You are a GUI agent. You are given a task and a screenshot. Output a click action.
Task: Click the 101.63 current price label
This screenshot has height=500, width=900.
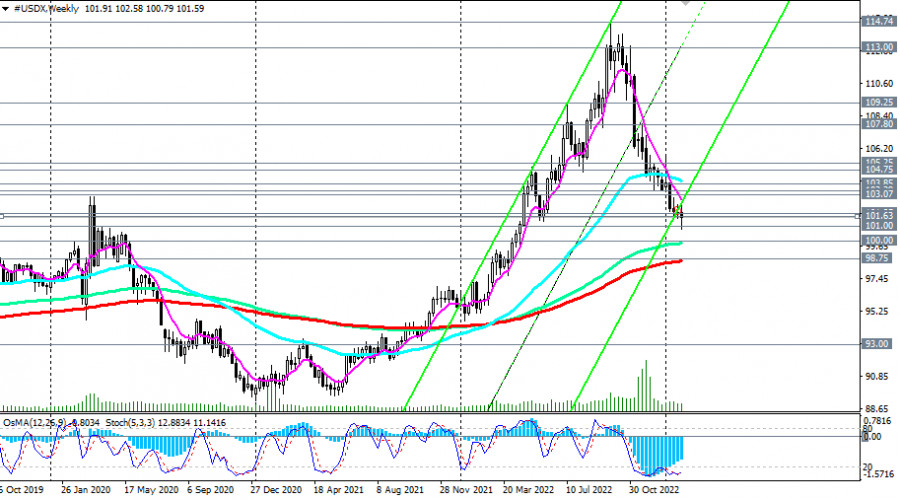click(x=878, y=215)
